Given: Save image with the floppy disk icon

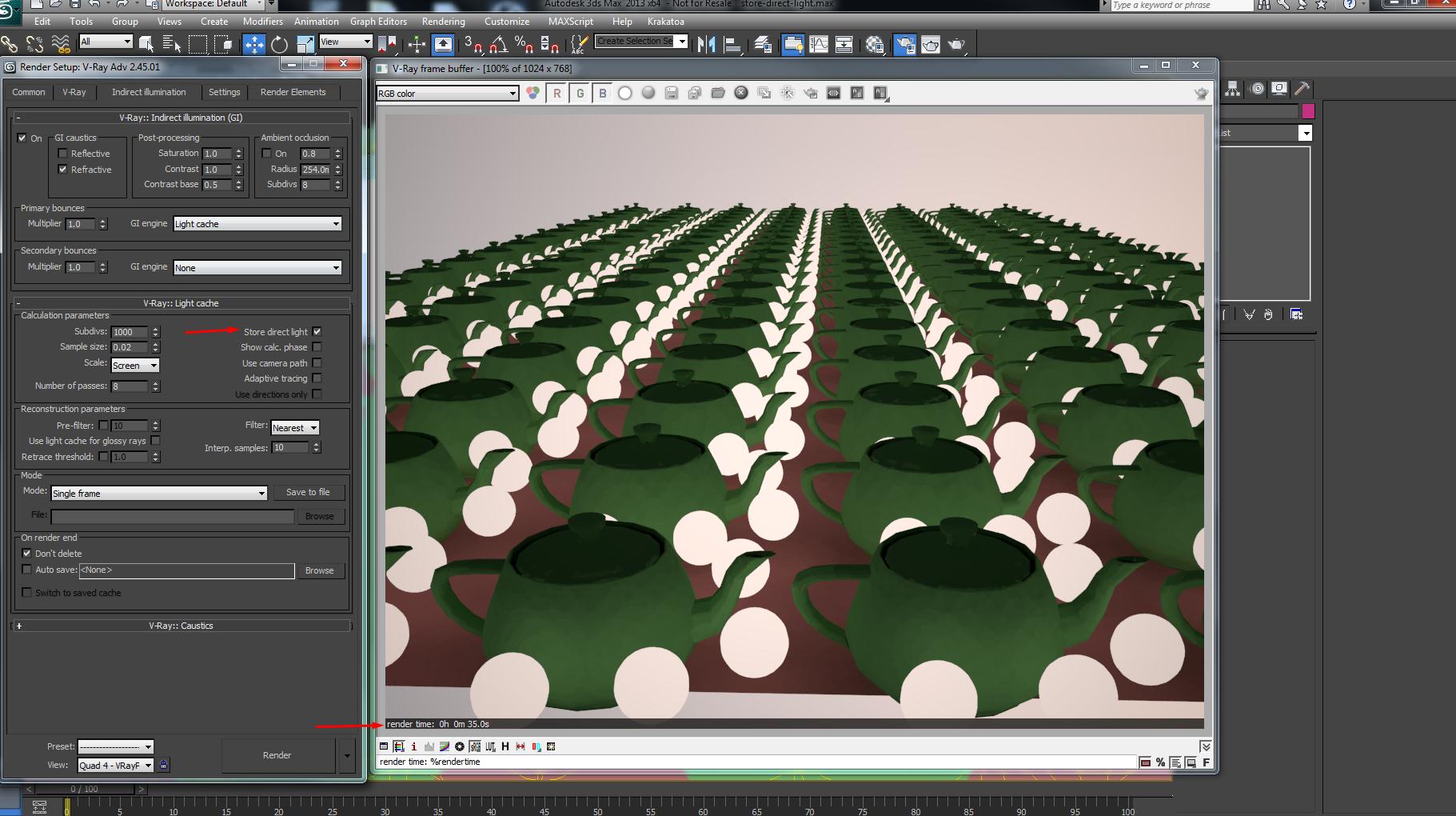Looking at the screenshot, I should point(672,94).
